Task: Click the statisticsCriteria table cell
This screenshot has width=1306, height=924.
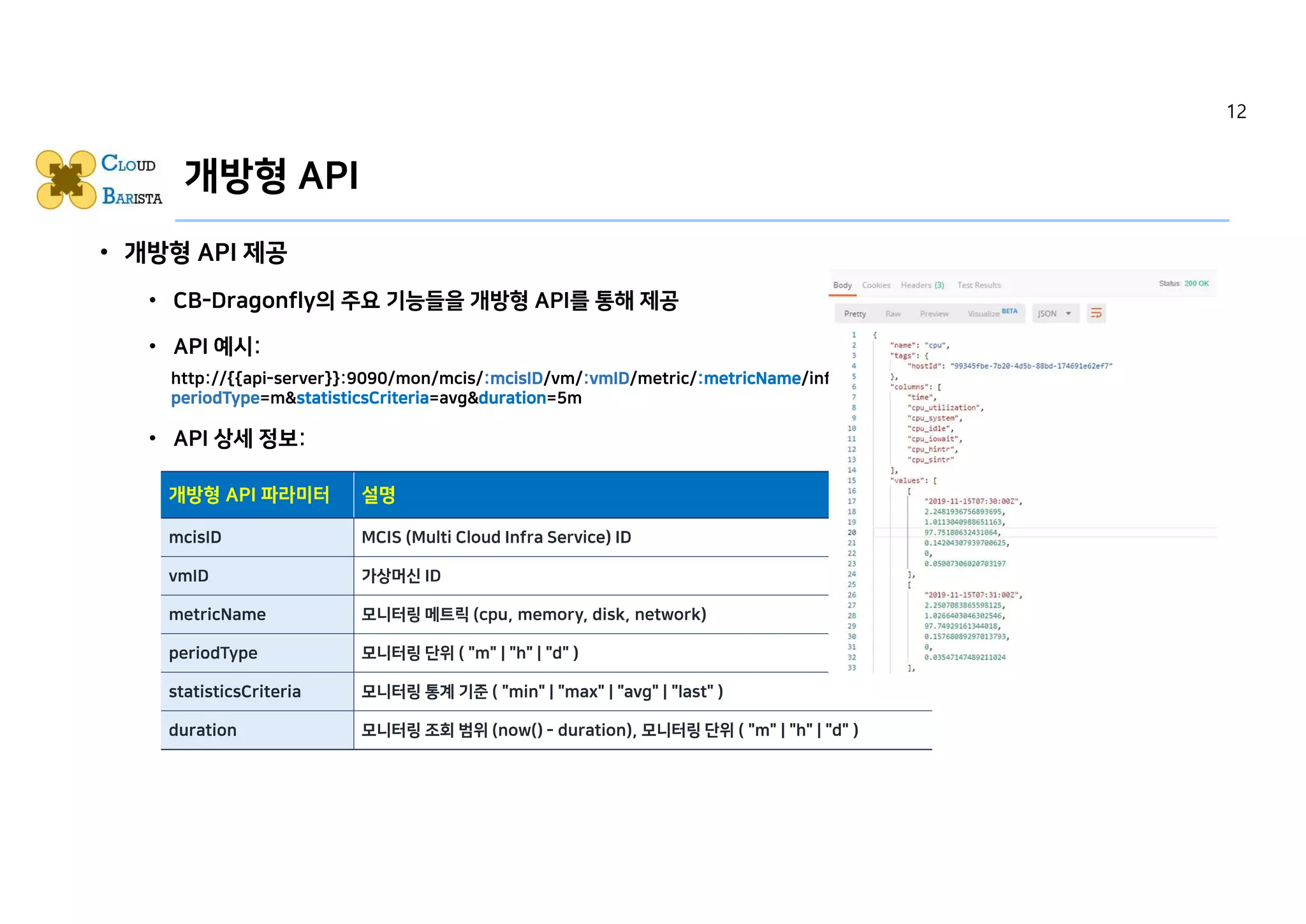Action: click(x=257, y=692)
